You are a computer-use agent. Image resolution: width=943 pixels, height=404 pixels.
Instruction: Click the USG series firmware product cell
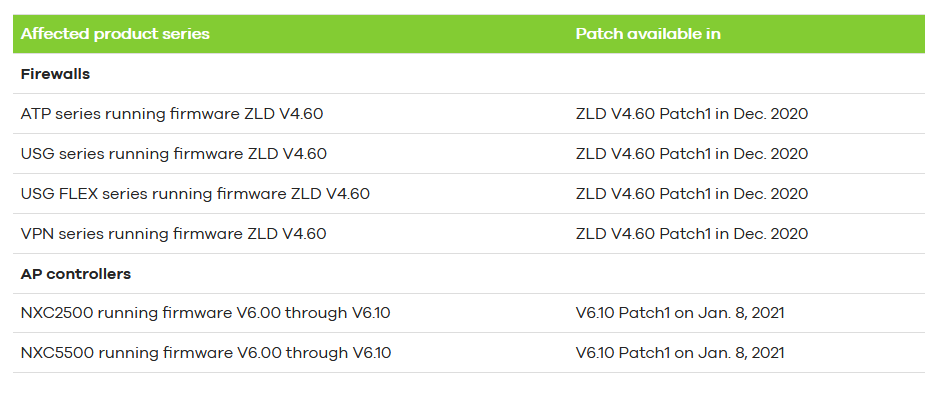pos(174,154)
